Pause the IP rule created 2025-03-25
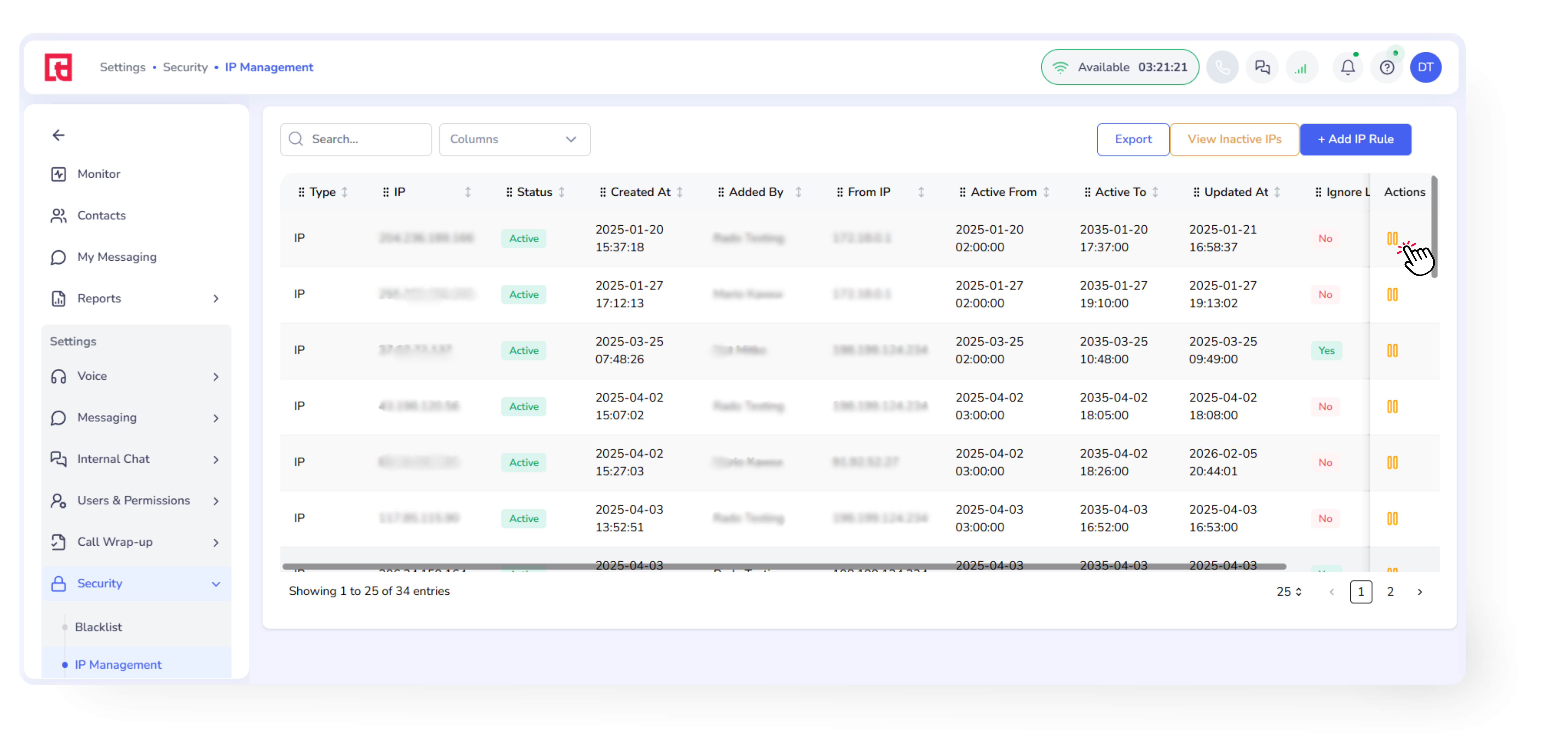This screenshot has height=754, width=1568. tap(1392, 350)
